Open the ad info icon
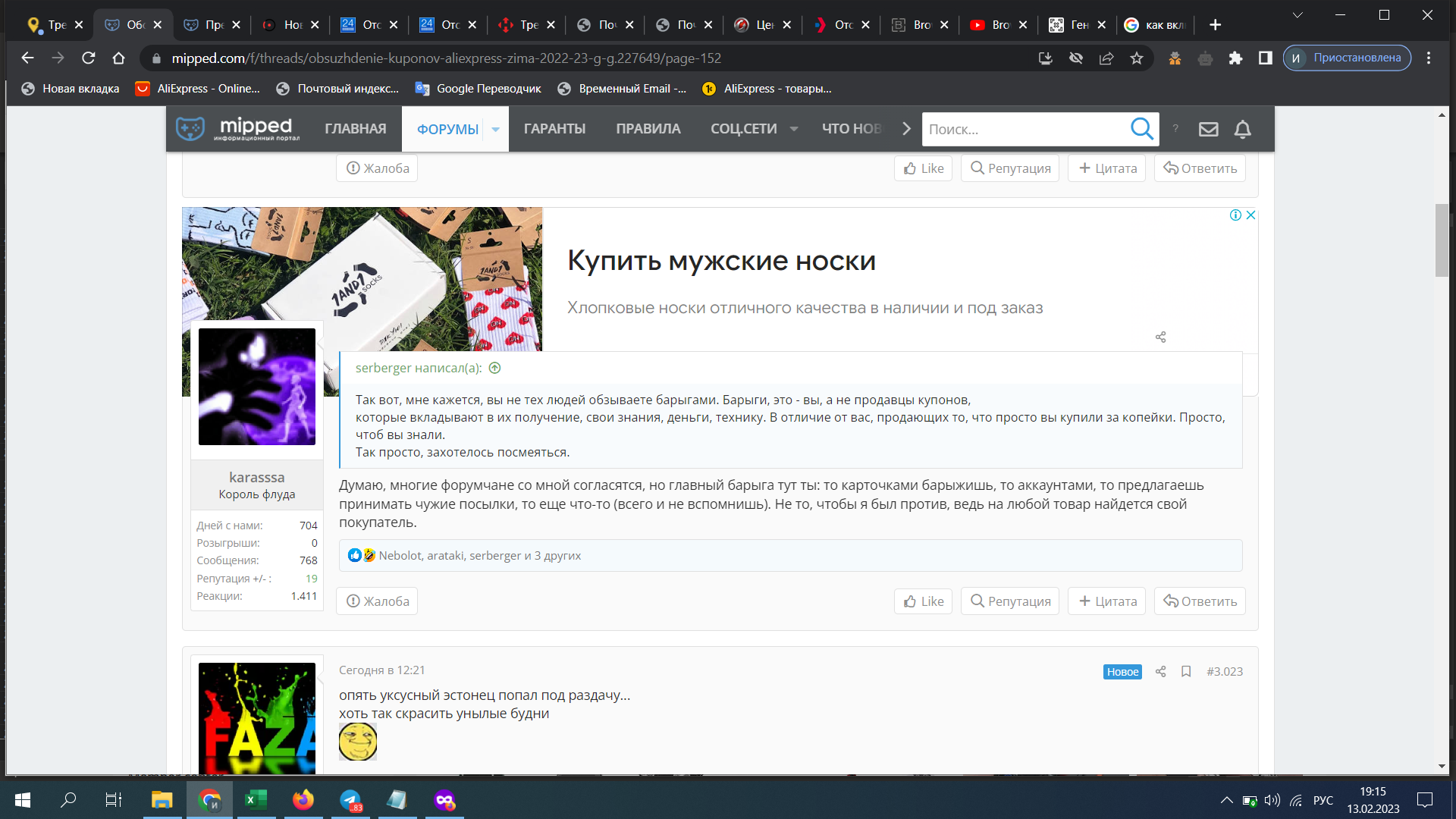This screenshot has height=819, width=1456. 1235,215
